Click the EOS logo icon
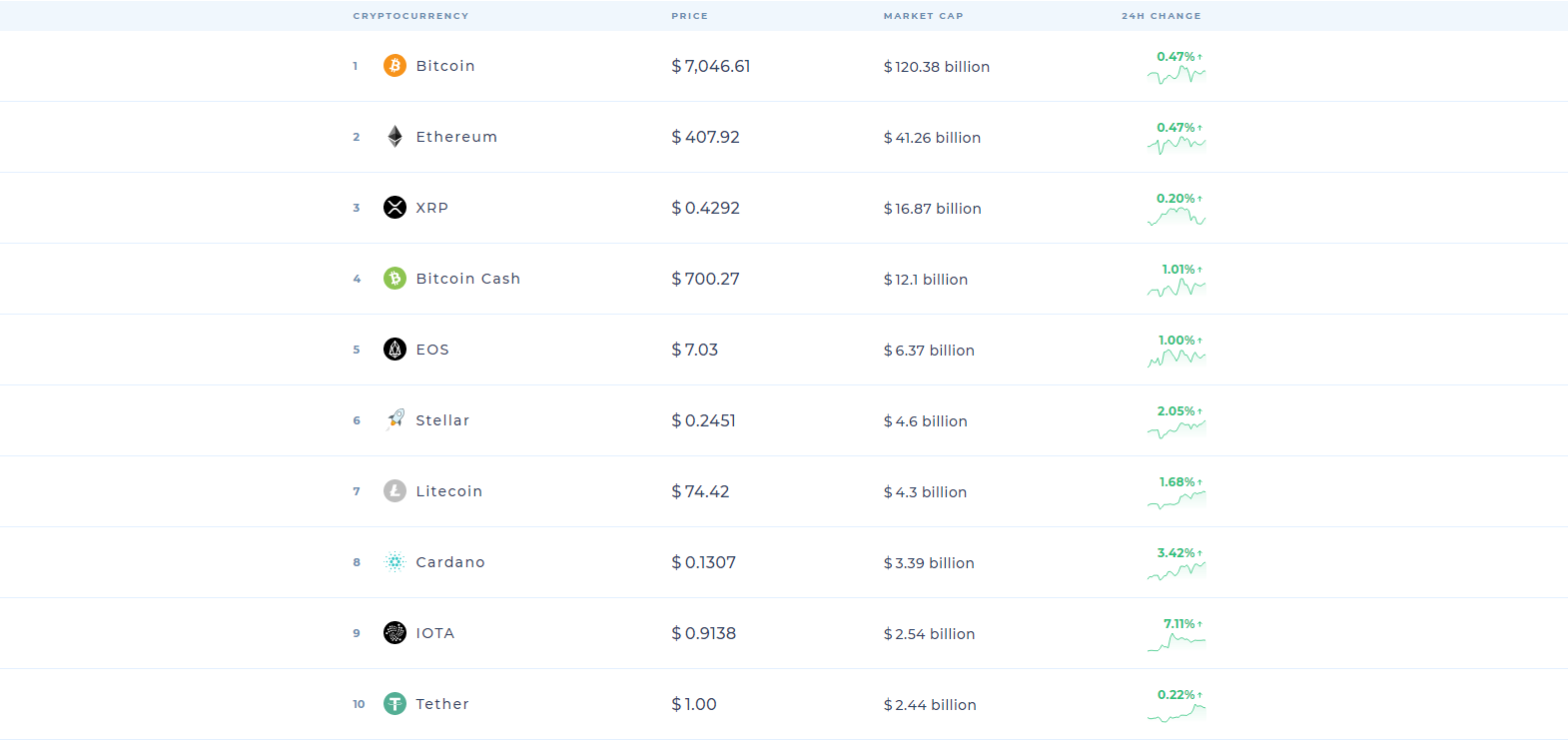This screenshot has width=1568, height=742. click(x=394, y=350)
